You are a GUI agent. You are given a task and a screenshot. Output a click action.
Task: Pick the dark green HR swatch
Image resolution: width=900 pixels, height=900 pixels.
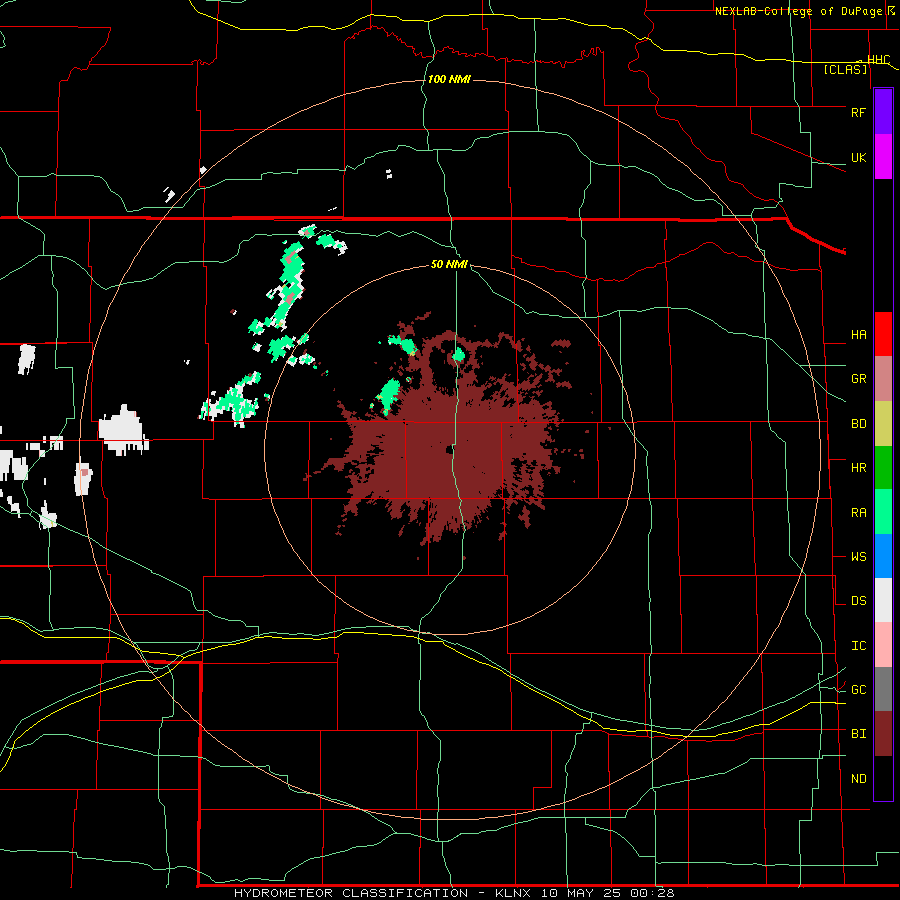(x=883, y=468)
